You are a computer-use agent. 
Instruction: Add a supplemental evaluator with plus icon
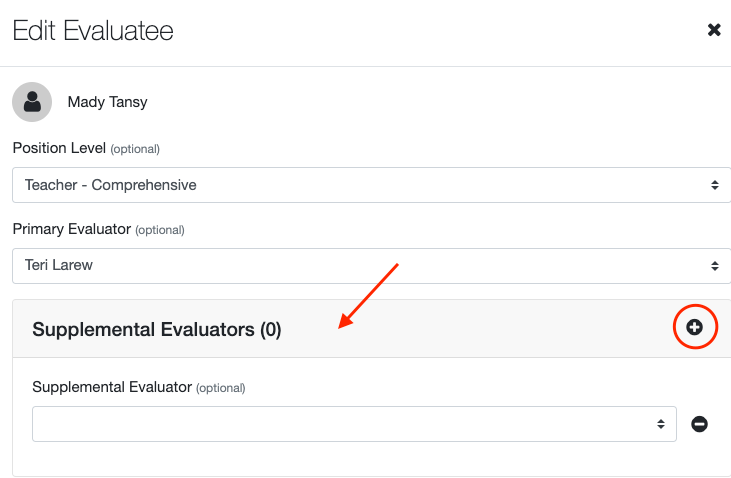[694, 327]
